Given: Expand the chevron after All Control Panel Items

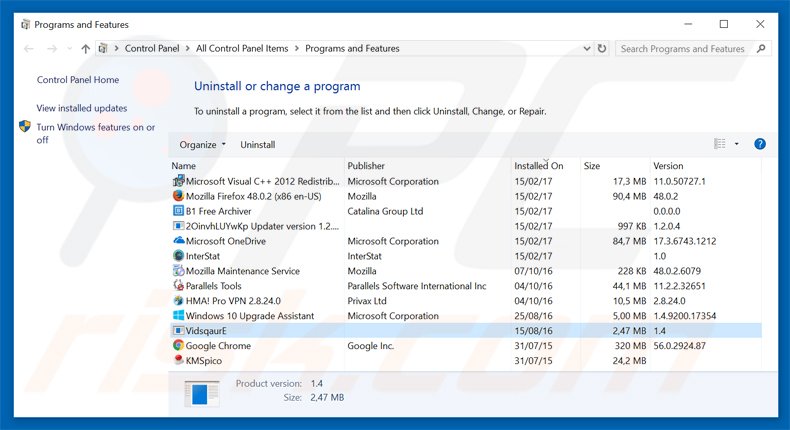Looking at the screenshot, I should [297, 48].
